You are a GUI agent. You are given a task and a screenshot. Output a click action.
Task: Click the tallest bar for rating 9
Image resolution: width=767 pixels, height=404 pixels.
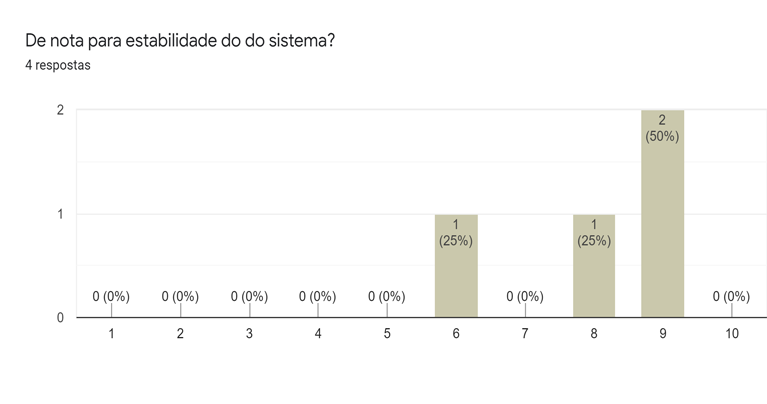(x=663, y=214)
